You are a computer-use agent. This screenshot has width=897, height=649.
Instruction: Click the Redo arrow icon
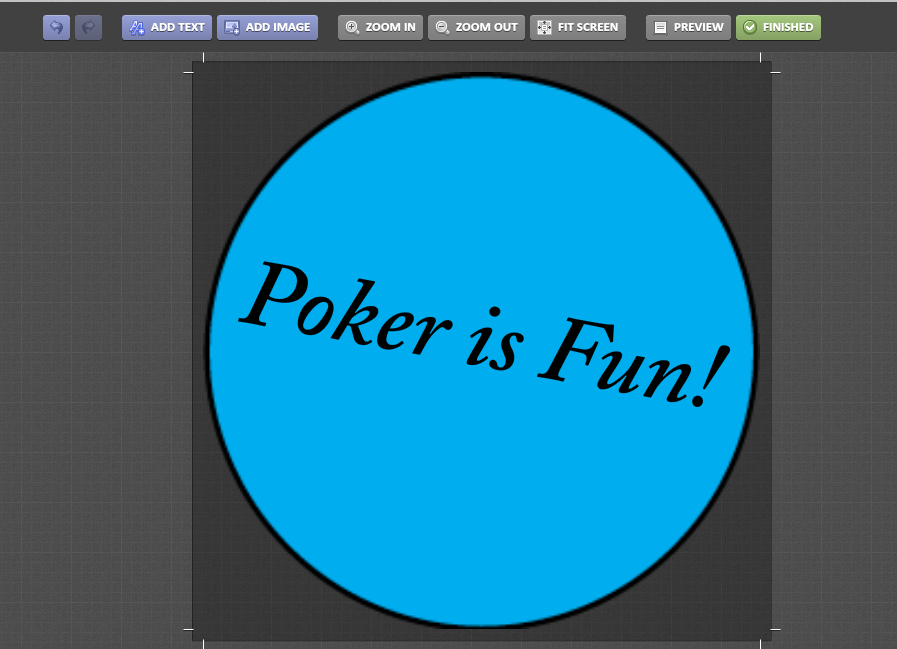point(88,27)
